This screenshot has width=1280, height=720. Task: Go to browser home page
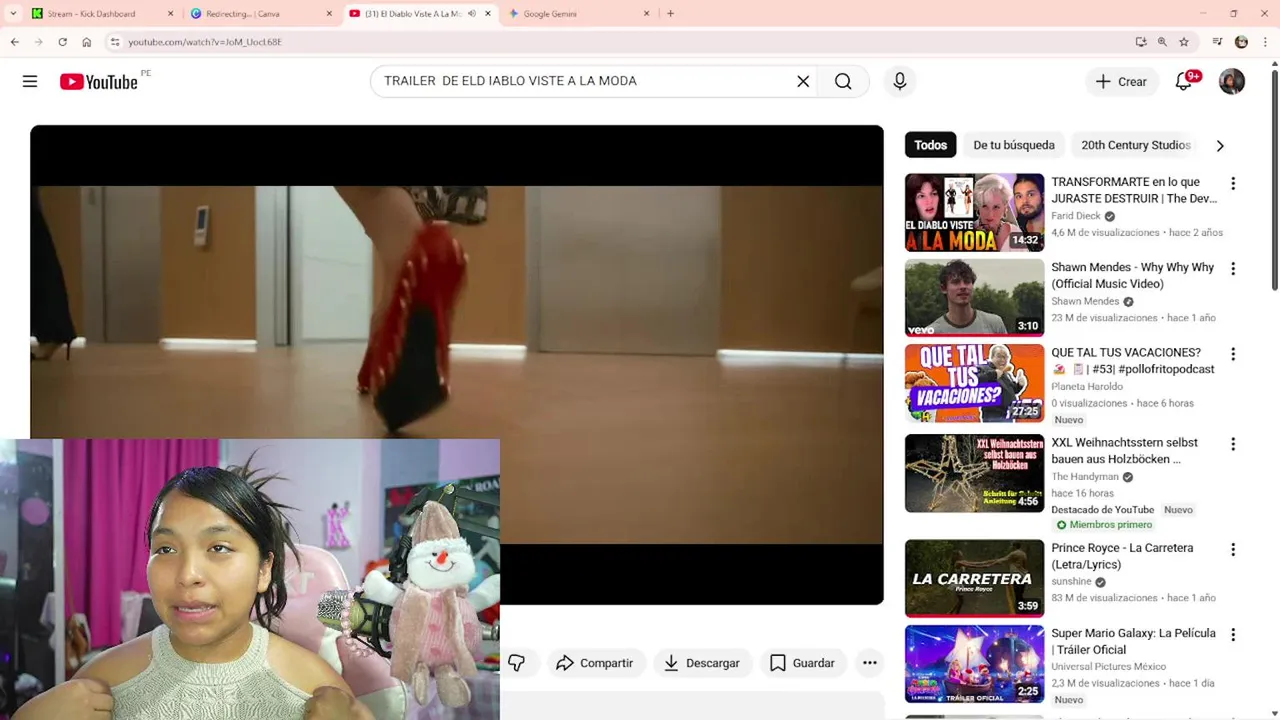(87, 42)
